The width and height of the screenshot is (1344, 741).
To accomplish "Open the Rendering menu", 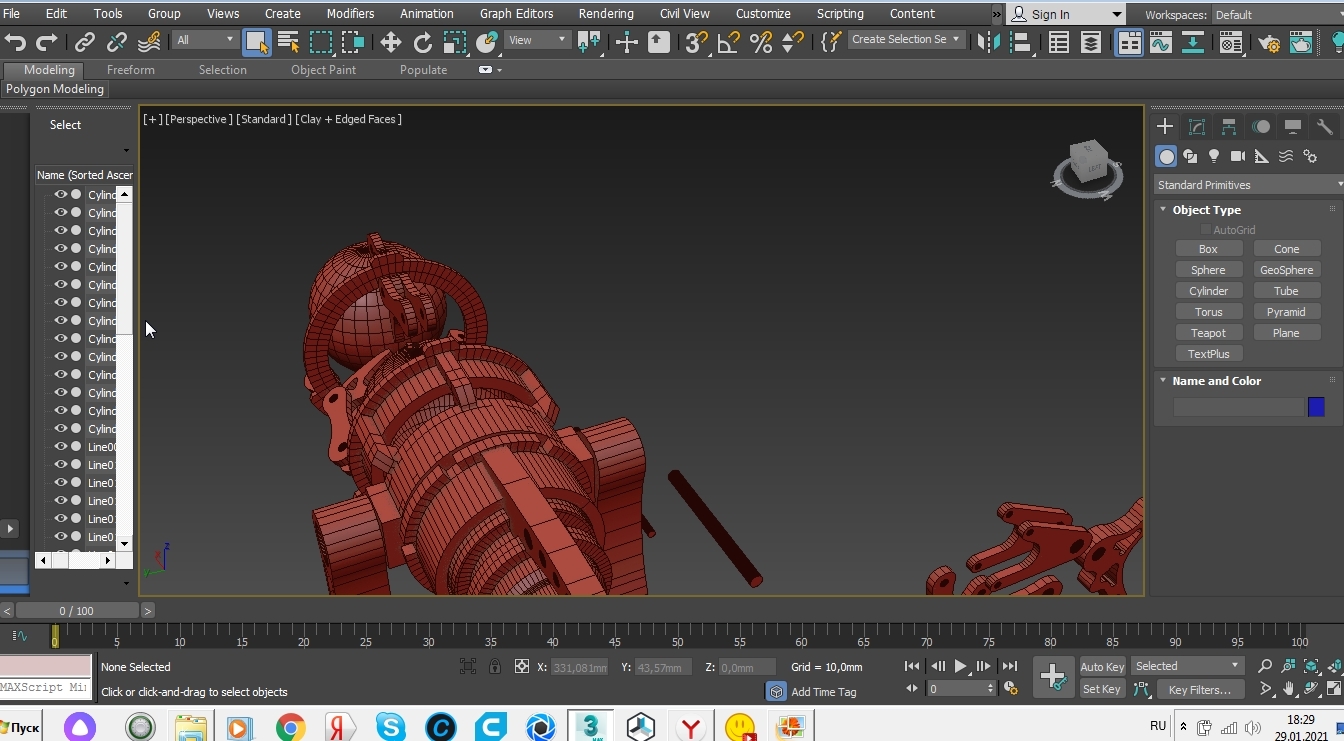I will [606, 14].
